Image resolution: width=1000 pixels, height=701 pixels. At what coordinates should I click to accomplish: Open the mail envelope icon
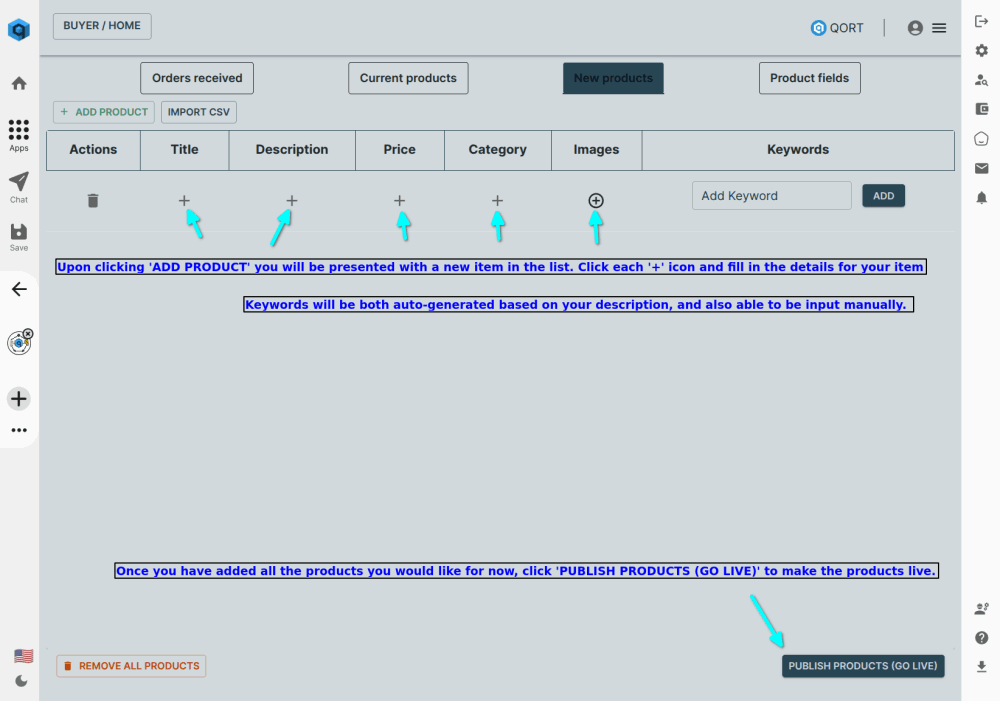981,168
